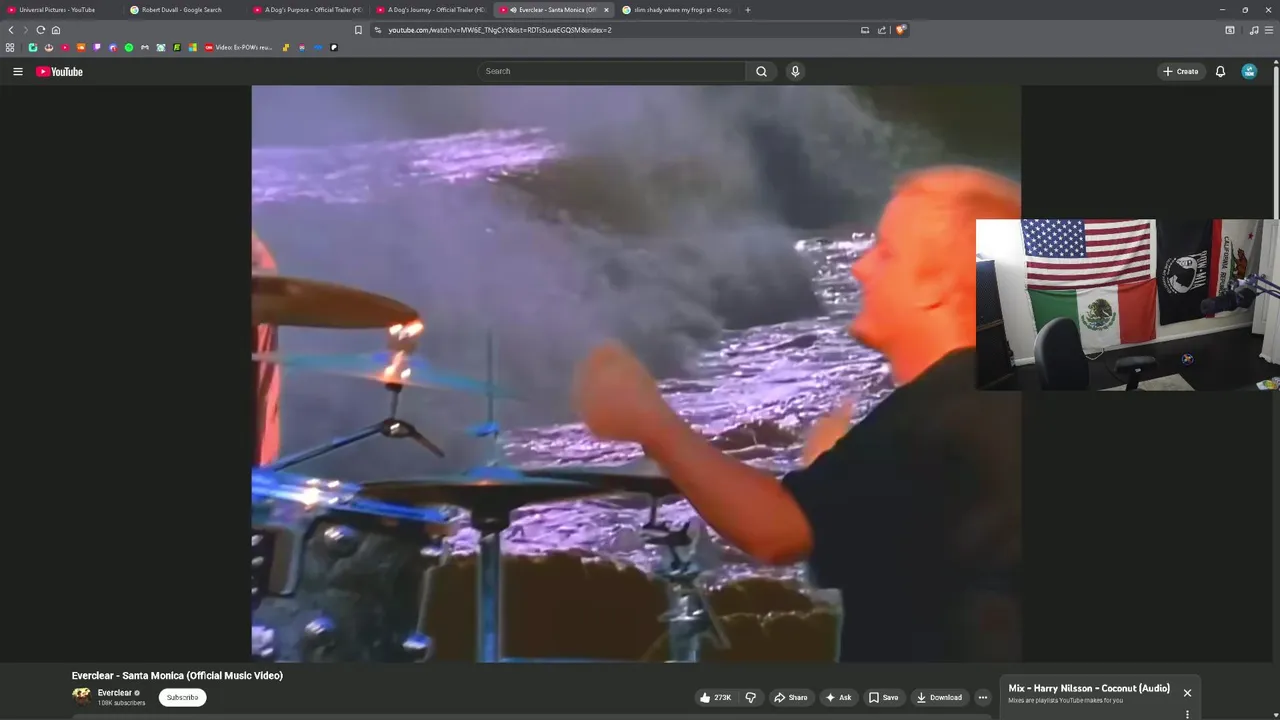Go back with browser back arrow

coord(11,30)
